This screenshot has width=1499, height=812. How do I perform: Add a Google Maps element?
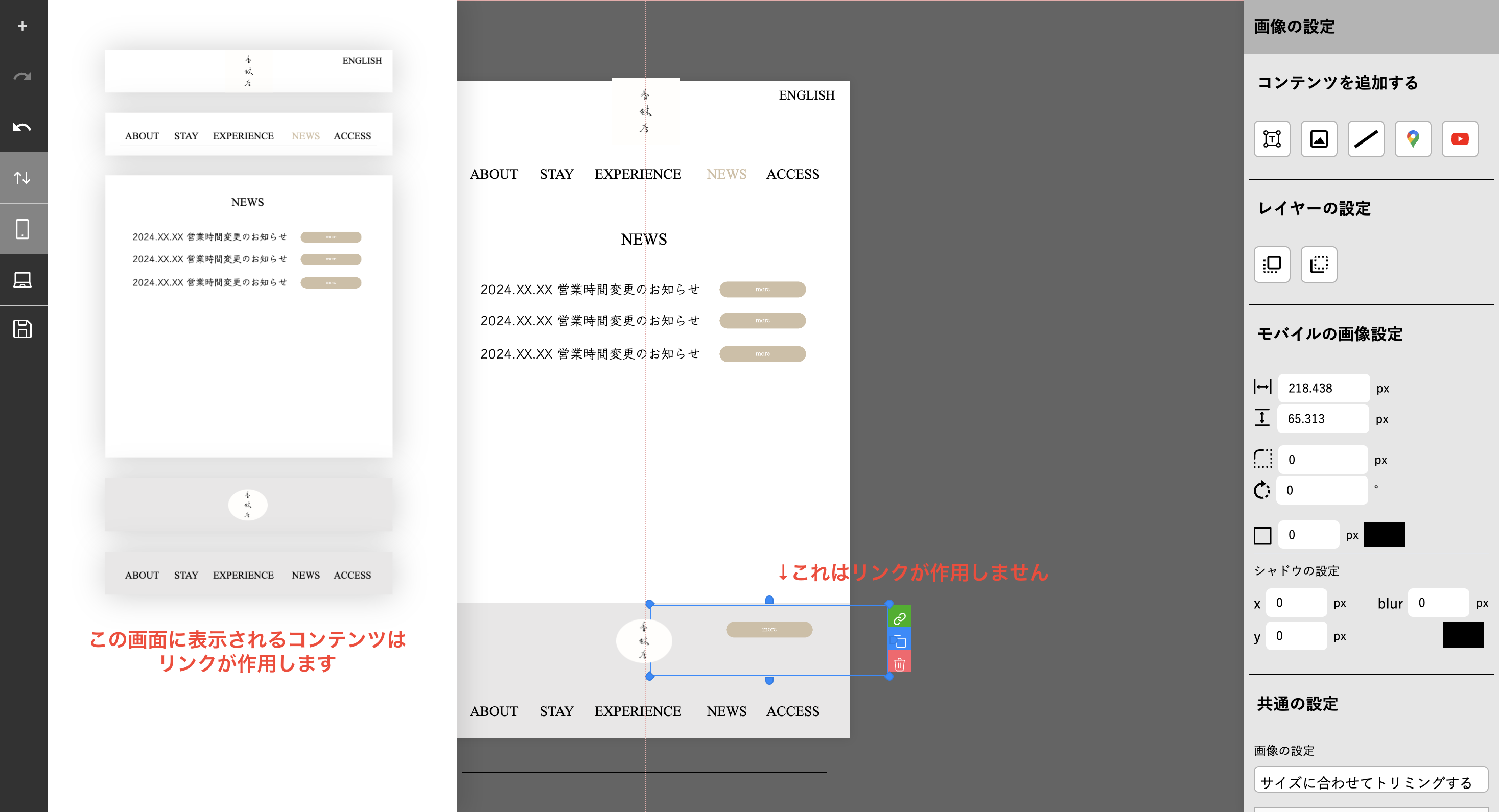[x=1413, y=138]
